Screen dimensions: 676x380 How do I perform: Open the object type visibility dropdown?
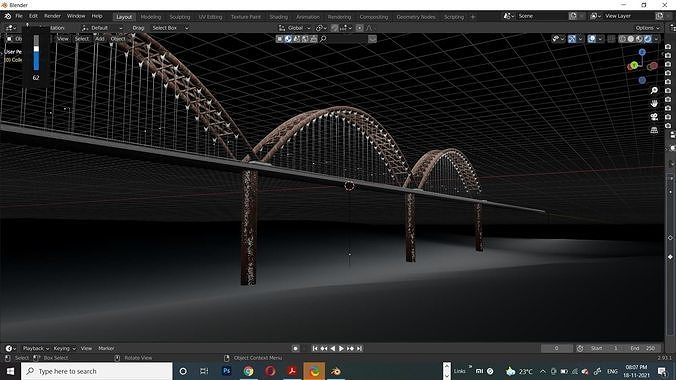click(558, 39)
